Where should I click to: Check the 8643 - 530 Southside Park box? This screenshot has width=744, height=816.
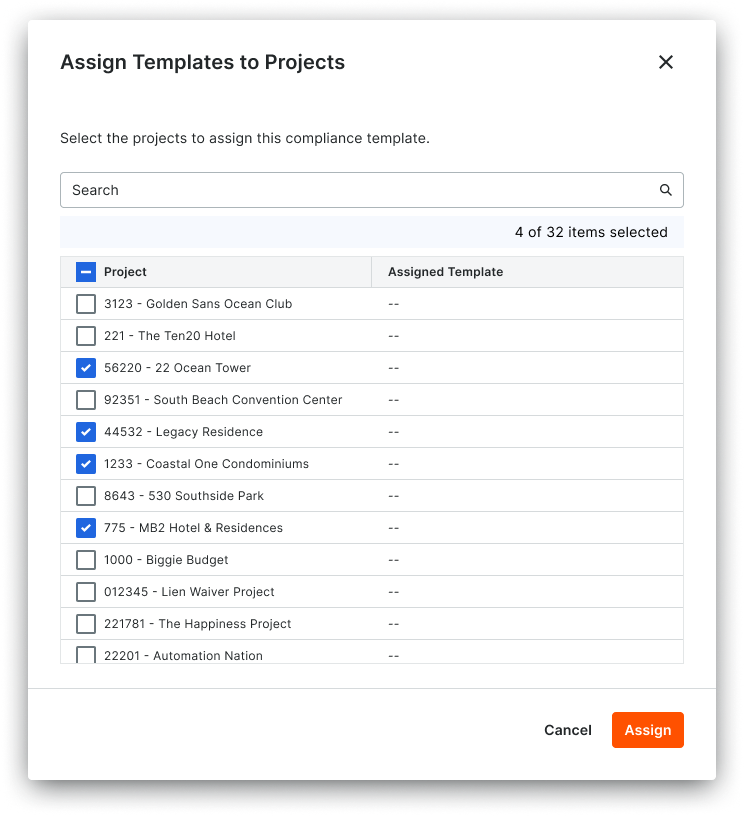[x=86, y=496]
